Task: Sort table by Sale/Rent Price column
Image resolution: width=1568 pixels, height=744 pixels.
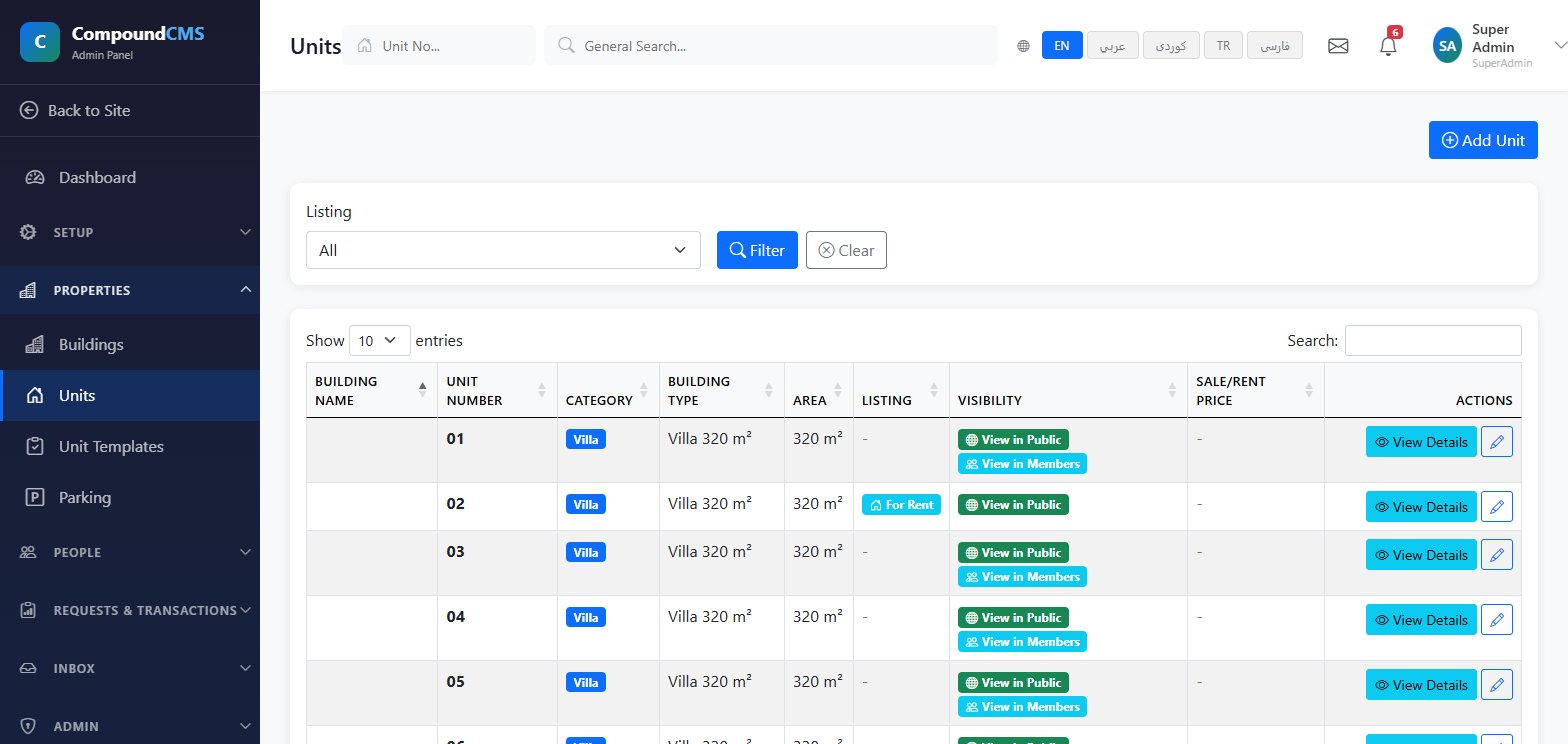Action: [x=1255, y=390]
